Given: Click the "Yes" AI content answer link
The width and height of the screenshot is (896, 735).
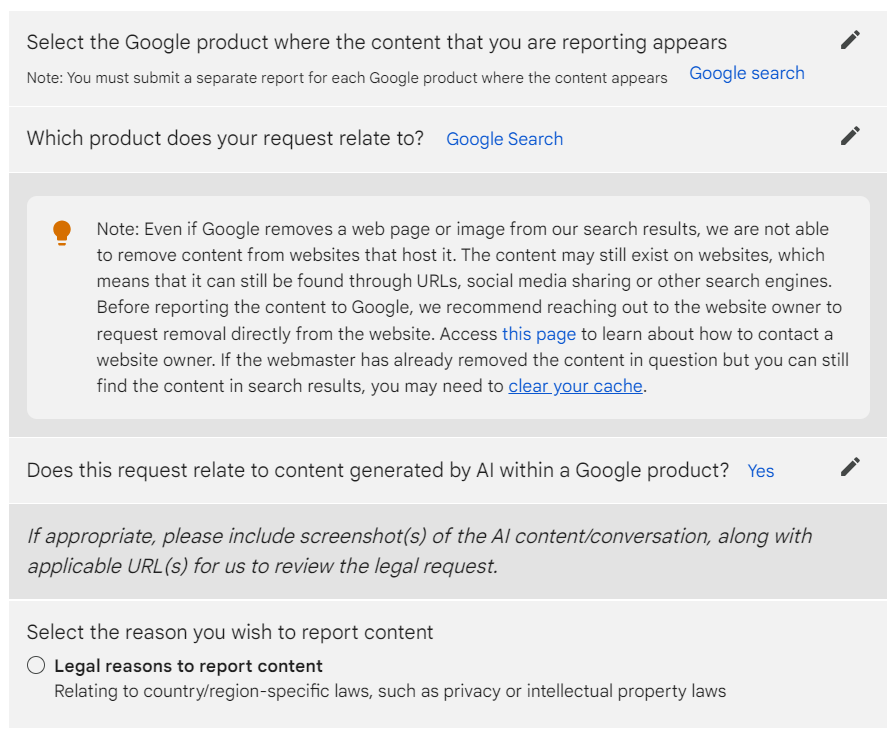Looking at the screenshot, I should point(761,470).
